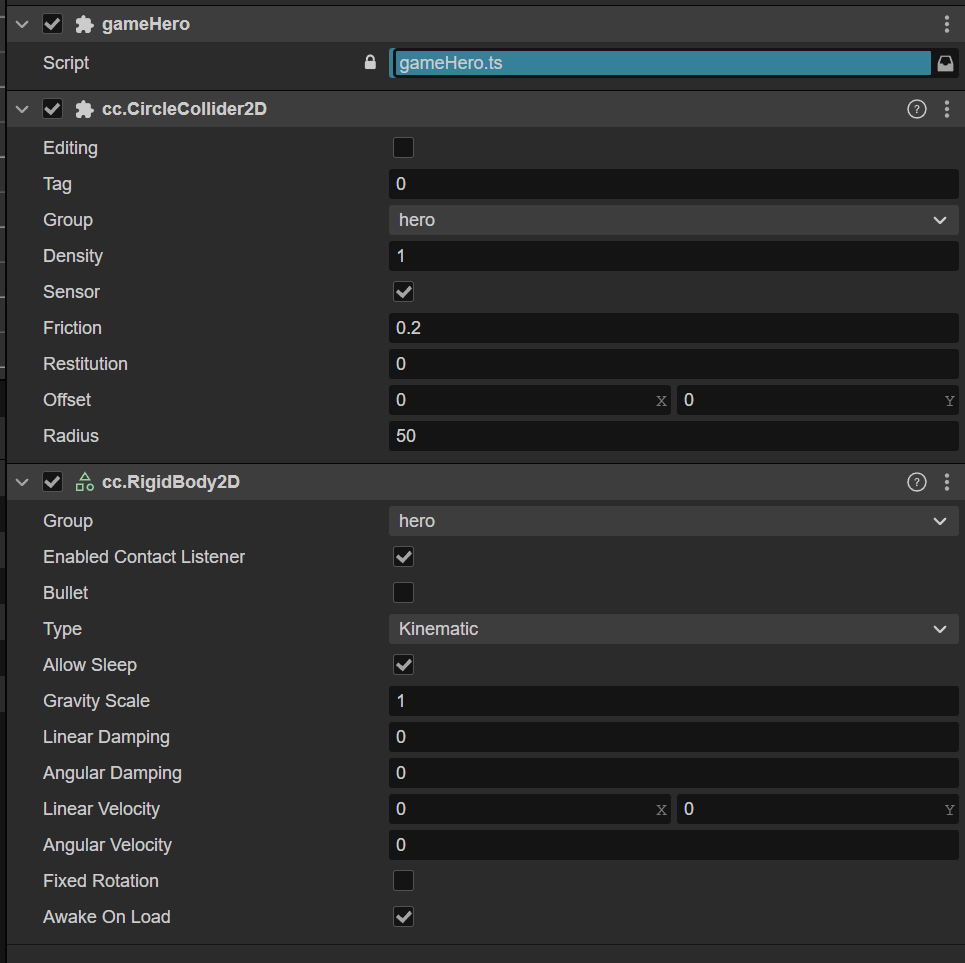
Task: Open help for cc.RigidBody2D
Action: pos(916,482)
